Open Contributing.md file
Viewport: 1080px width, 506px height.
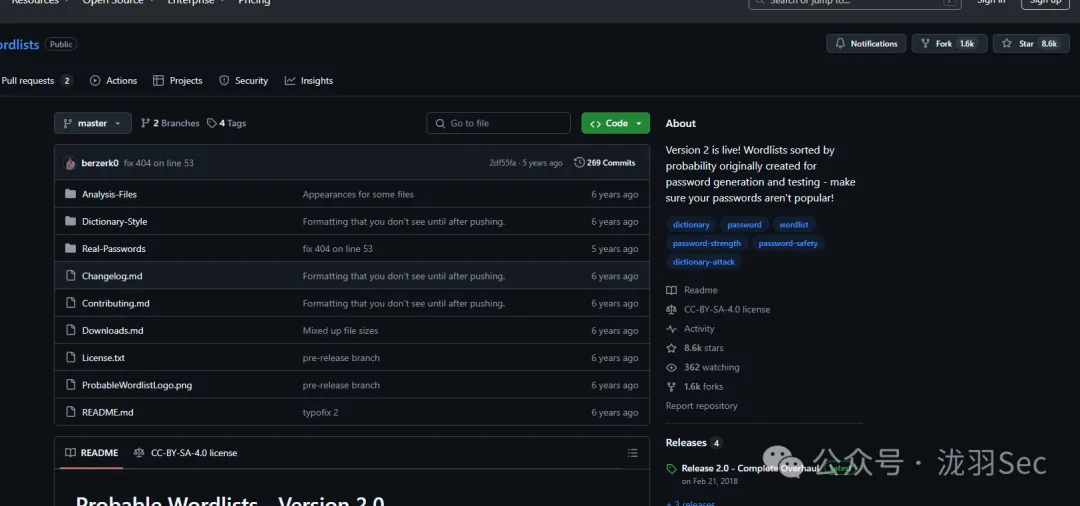(116, 304)
